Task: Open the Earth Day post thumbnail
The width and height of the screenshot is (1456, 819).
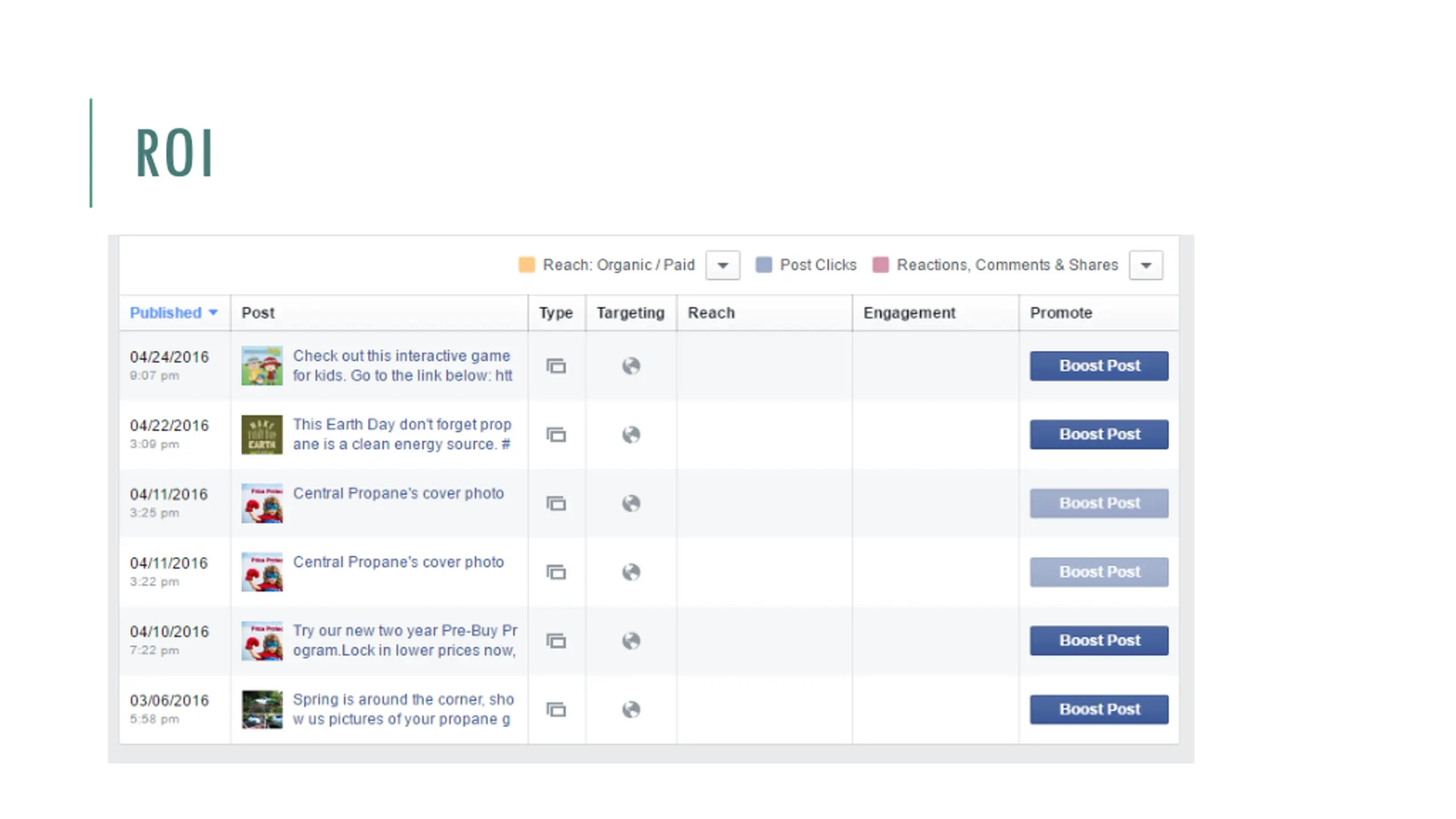Action: tap(262, 435)
